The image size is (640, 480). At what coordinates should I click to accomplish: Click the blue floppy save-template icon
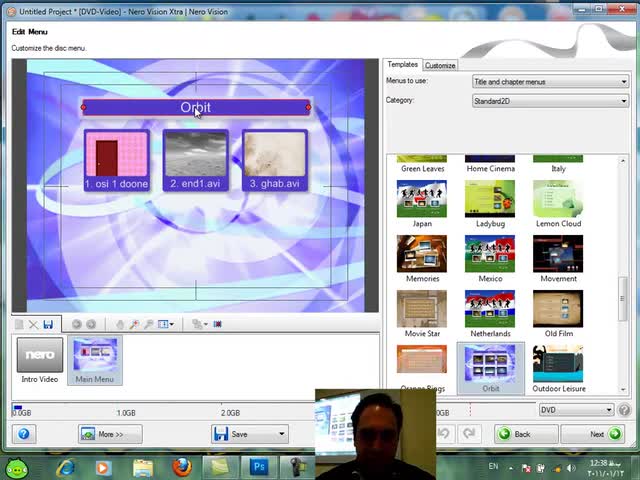click(48, 324)
